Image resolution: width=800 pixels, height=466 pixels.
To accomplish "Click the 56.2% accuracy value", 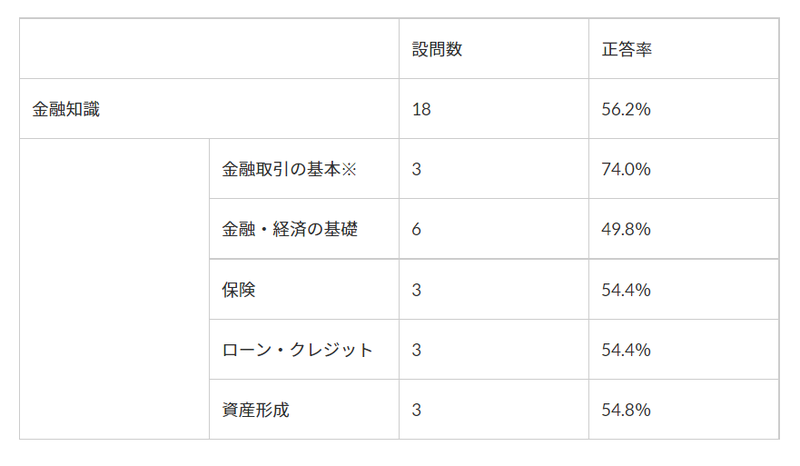I will click(x=626, y=109).
